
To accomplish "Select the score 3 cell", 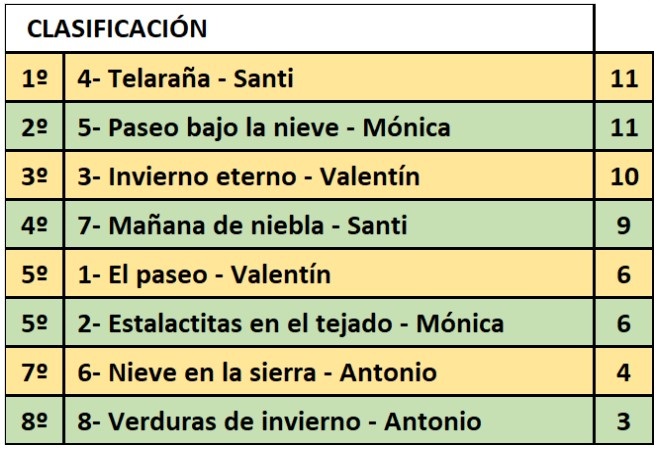I will tap(624, 421).
